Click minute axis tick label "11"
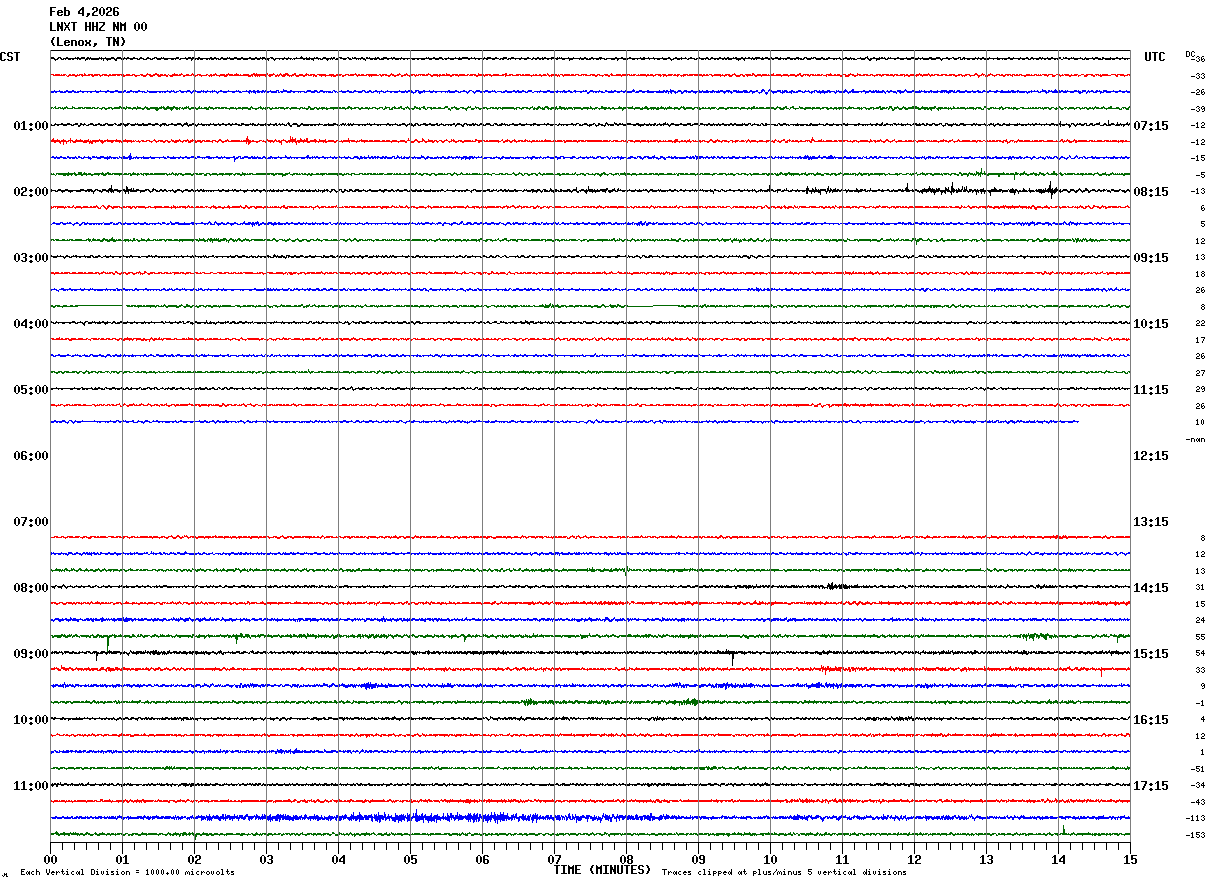The width and height of the screenshot is (1210, 886). coord(842,859)
